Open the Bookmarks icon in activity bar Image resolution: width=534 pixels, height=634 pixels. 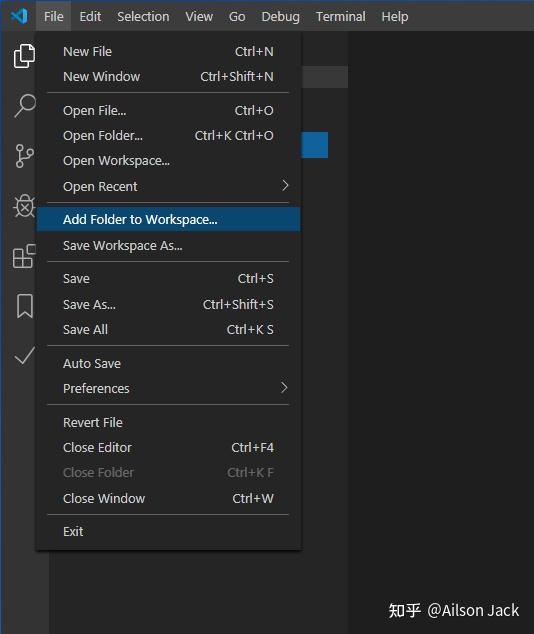point(25,306)
